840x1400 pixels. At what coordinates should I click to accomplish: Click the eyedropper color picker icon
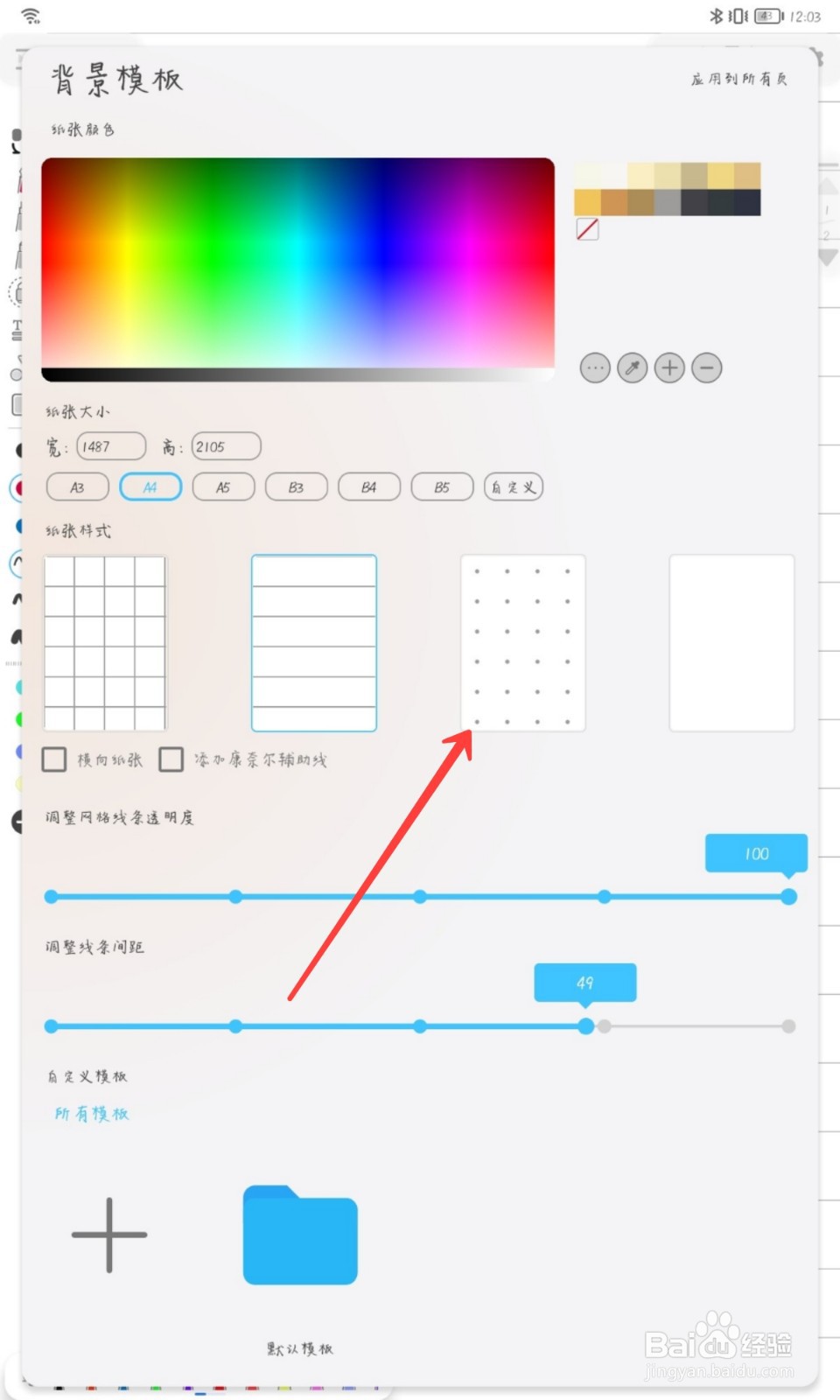(633, 368)
